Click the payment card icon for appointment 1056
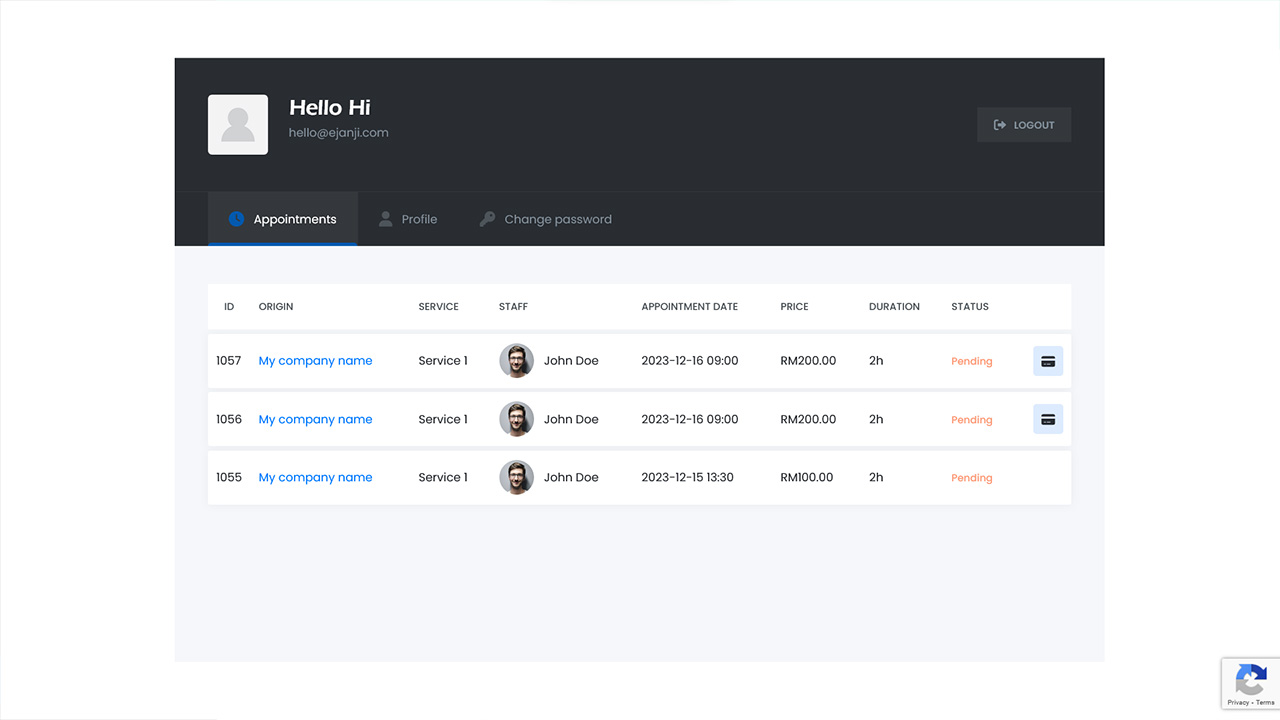The image size is (1280, 720). (1047, 419)
